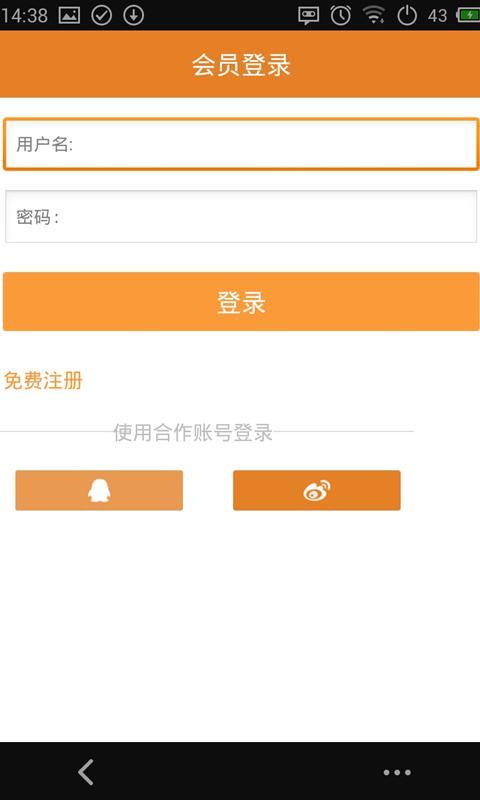
Task: Focus the 用户名 username field
Action: 241,144
